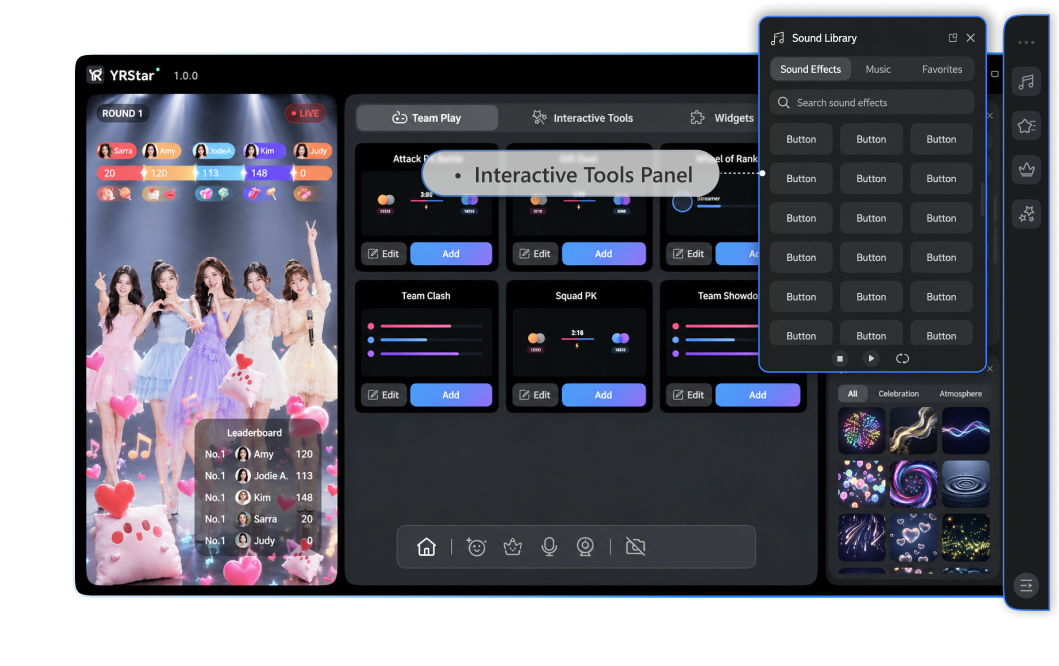Click the camera-off icon in bottom toolbar
Viewport: 1059px width, 666px height.
point(636,546)
